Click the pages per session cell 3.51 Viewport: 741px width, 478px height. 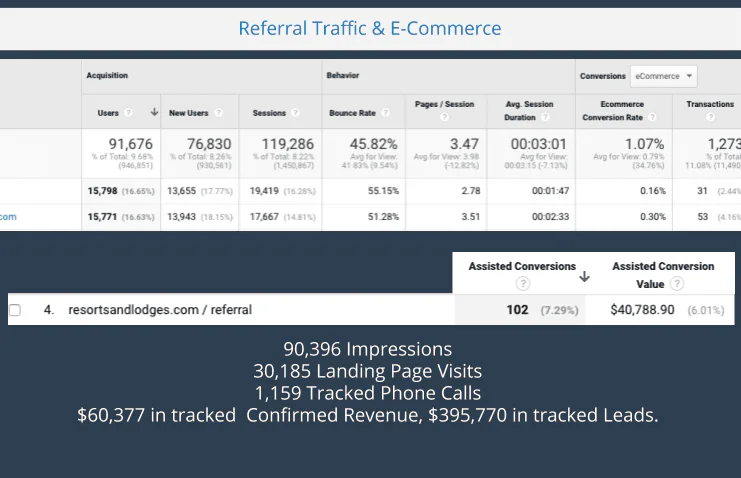tap(471, 217)
